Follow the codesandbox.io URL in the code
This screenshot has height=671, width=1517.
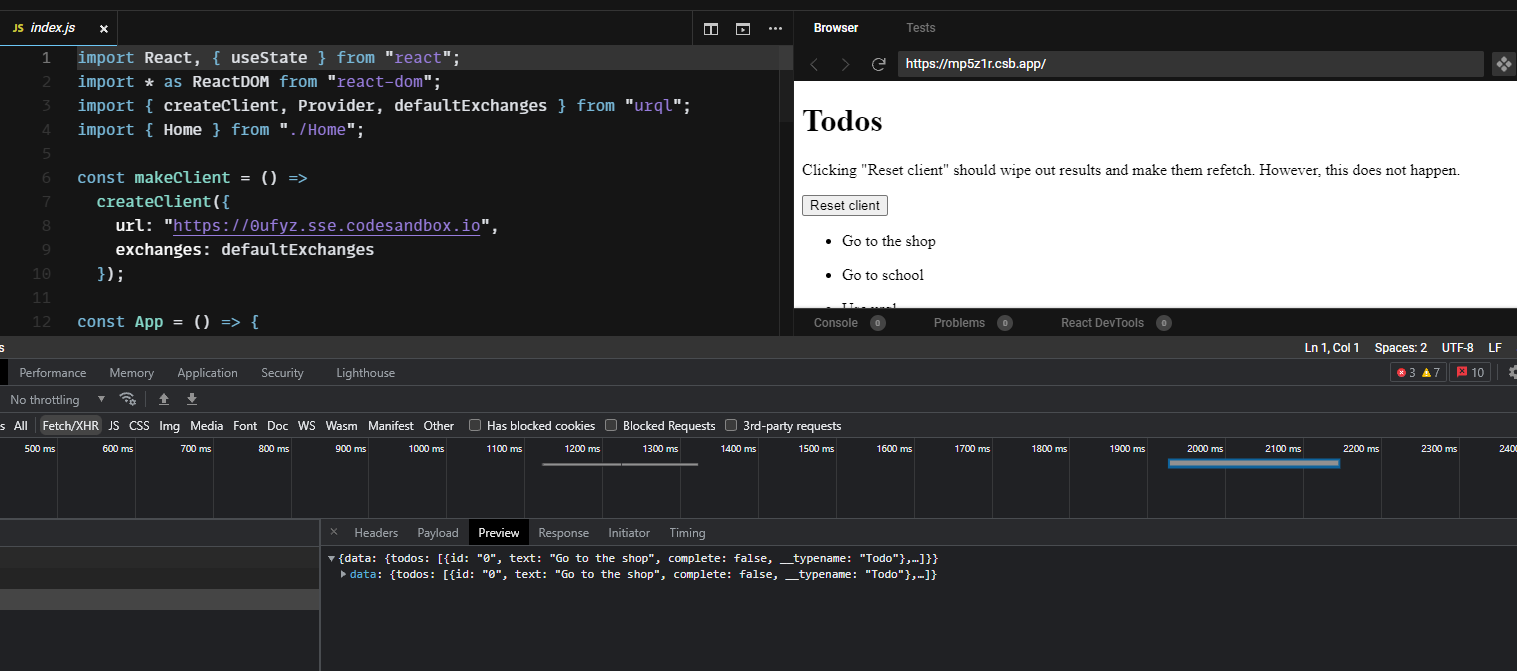(326, 225)
